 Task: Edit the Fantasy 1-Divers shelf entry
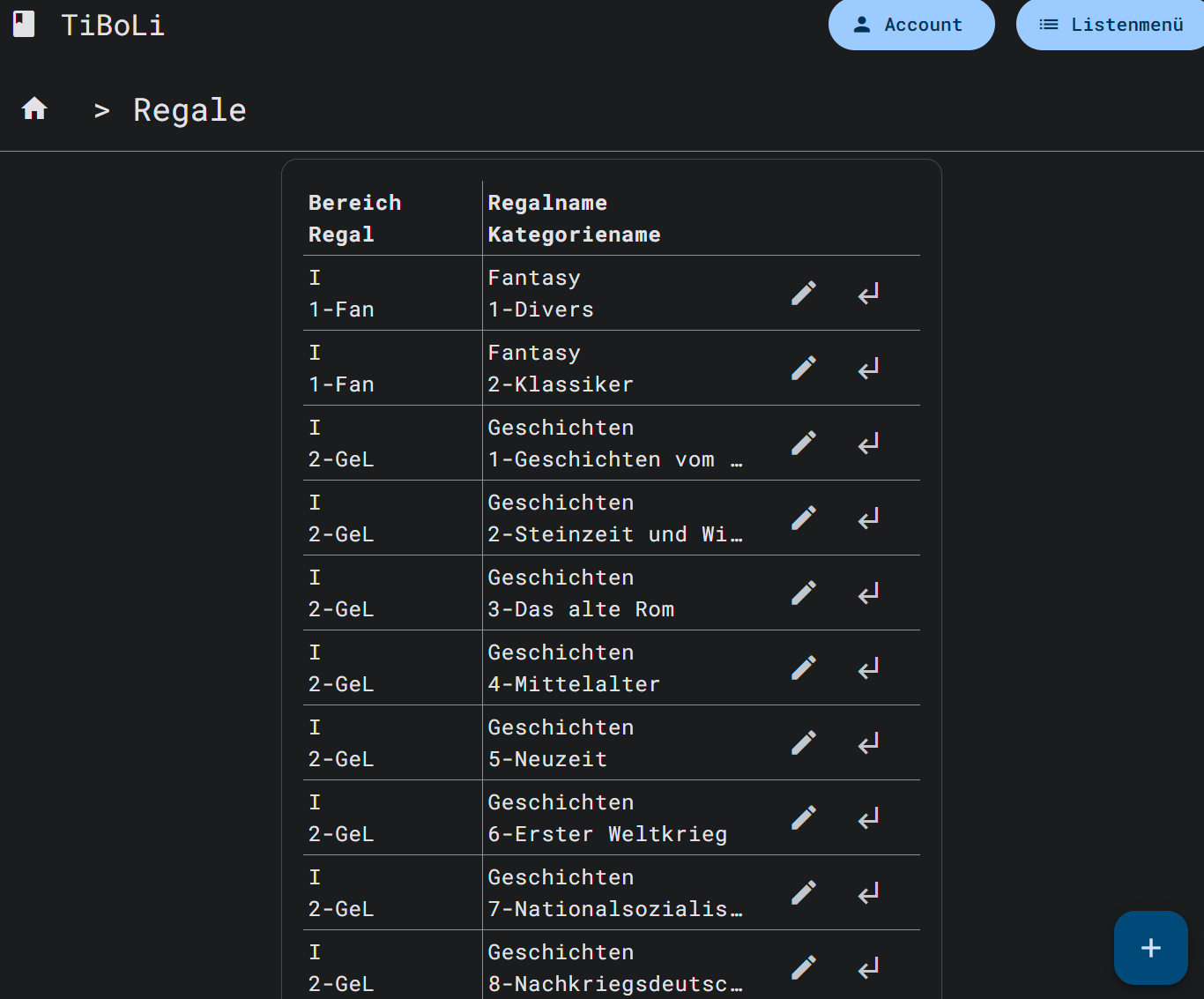click(x=803, y=292)
